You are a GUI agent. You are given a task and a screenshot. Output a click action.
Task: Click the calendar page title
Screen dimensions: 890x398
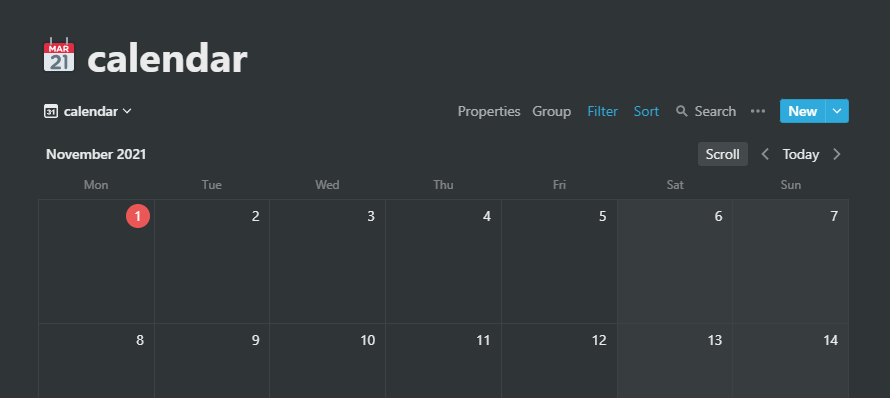[x=167, y=58]
